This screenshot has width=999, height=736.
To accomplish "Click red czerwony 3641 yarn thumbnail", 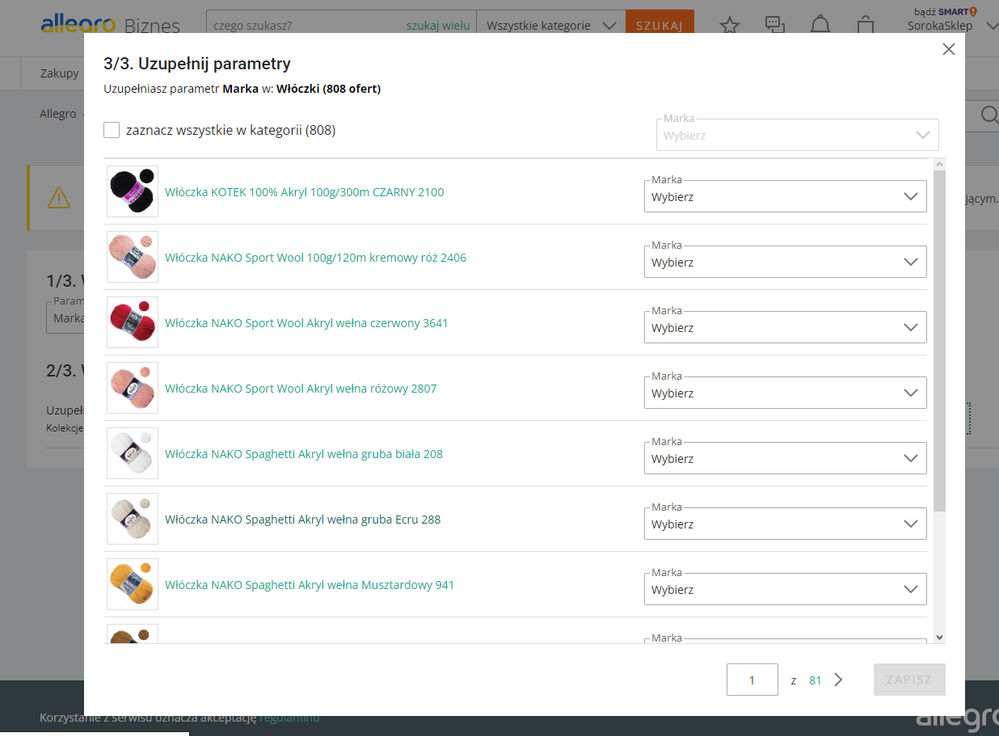I will (133, 322).
